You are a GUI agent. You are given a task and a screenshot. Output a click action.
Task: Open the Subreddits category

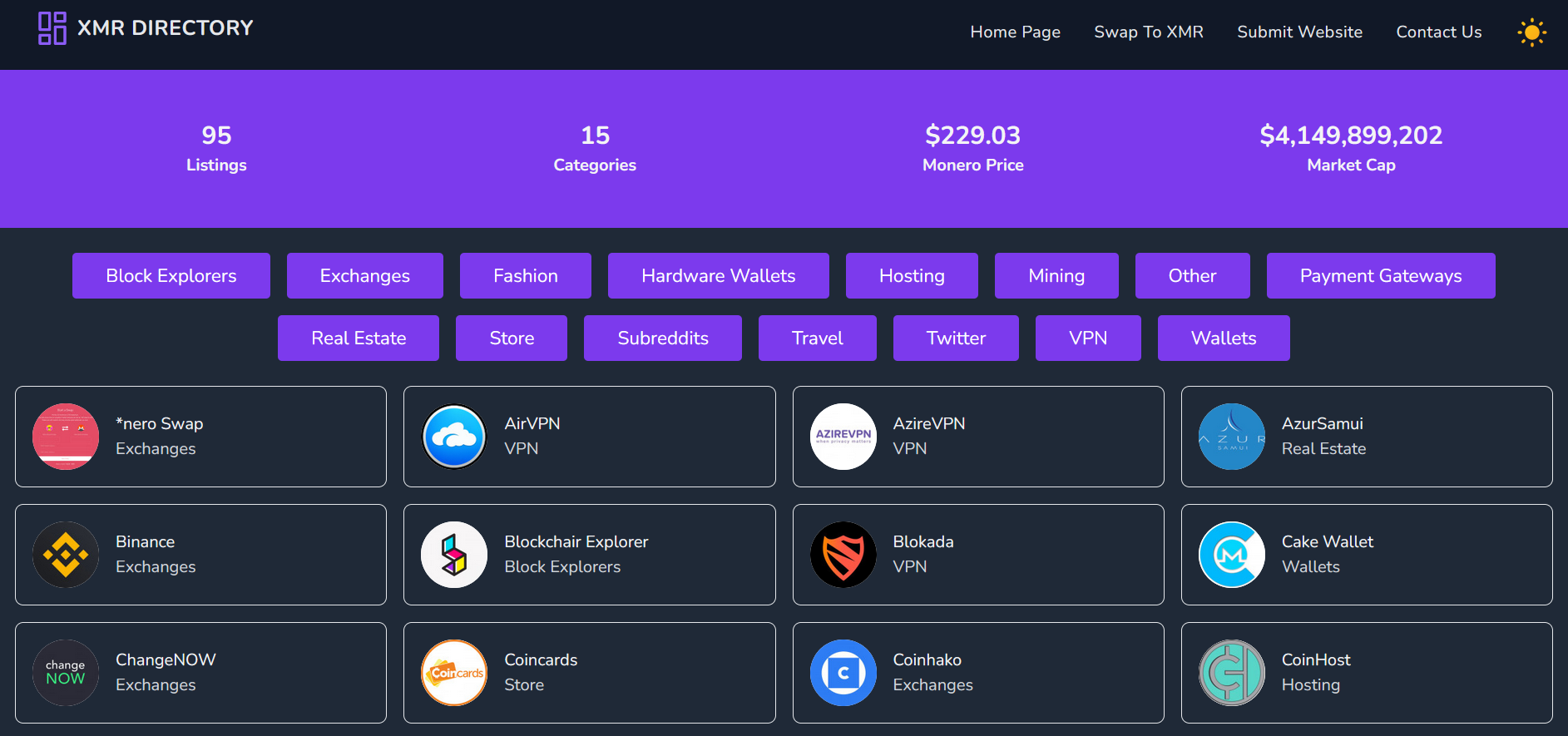click(x=663, y=338)
